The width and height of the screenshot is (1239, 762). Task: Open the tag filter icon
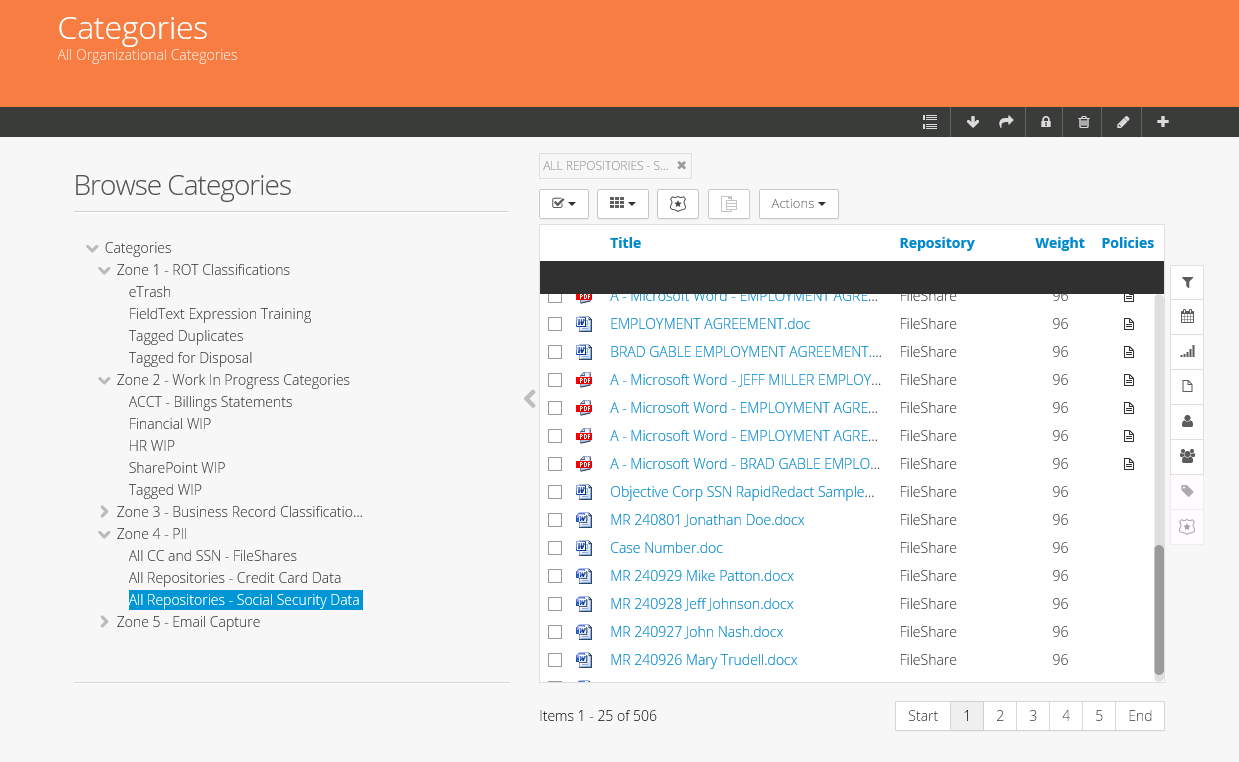[x=1187, y=492]
